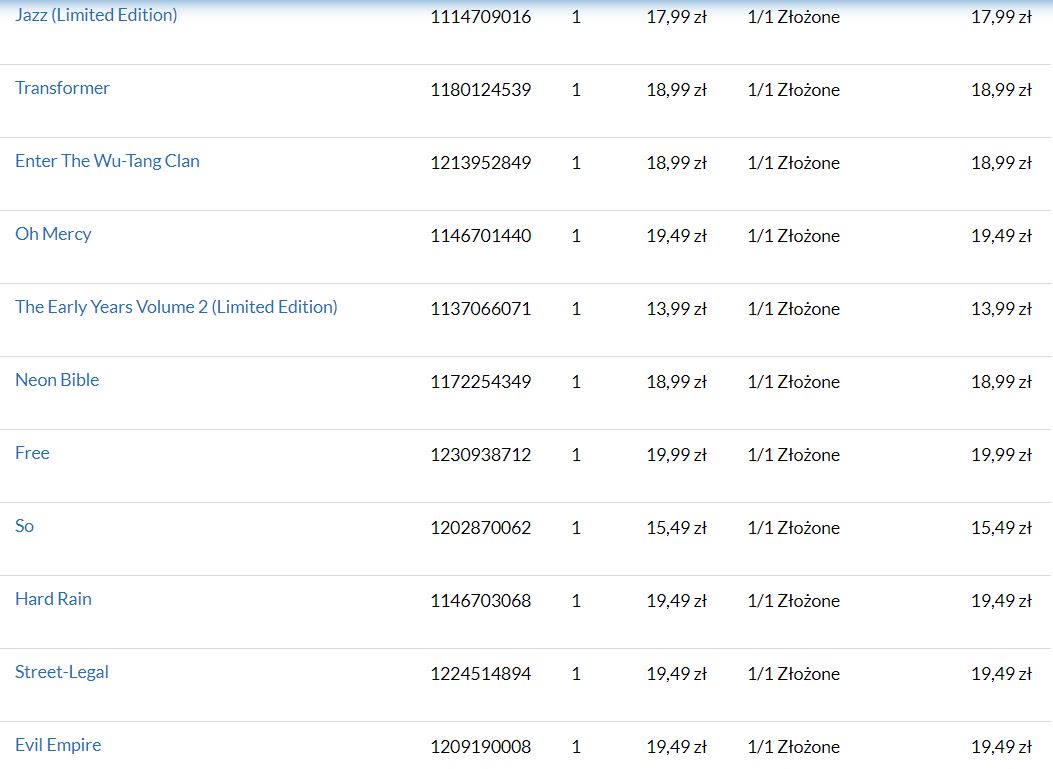The width and height of the screenshot is (1053, 769).
Task: Click the 17,99 zł unit price for Jazz
Action: (677, 17)
